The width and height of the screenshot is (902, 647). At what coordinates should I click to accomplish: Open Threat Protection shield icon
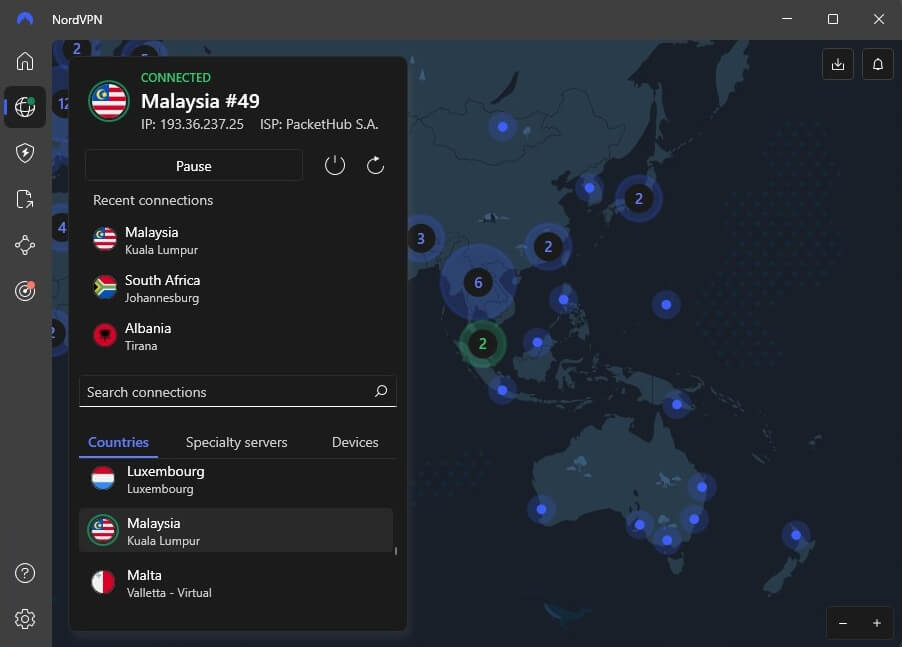[x=25, y=153]
